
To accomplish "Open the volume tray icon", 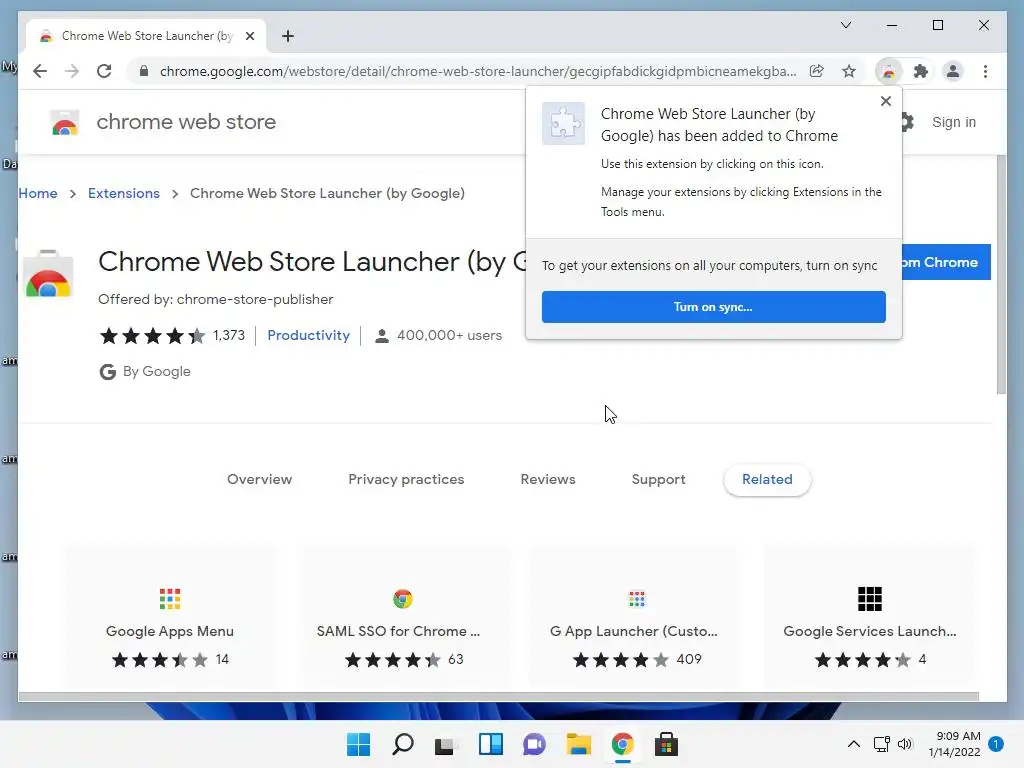I will coord(904,744).
